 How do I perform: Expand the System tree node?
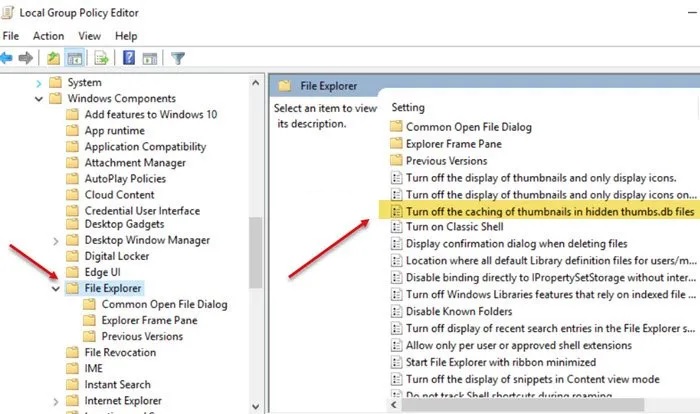39,83
